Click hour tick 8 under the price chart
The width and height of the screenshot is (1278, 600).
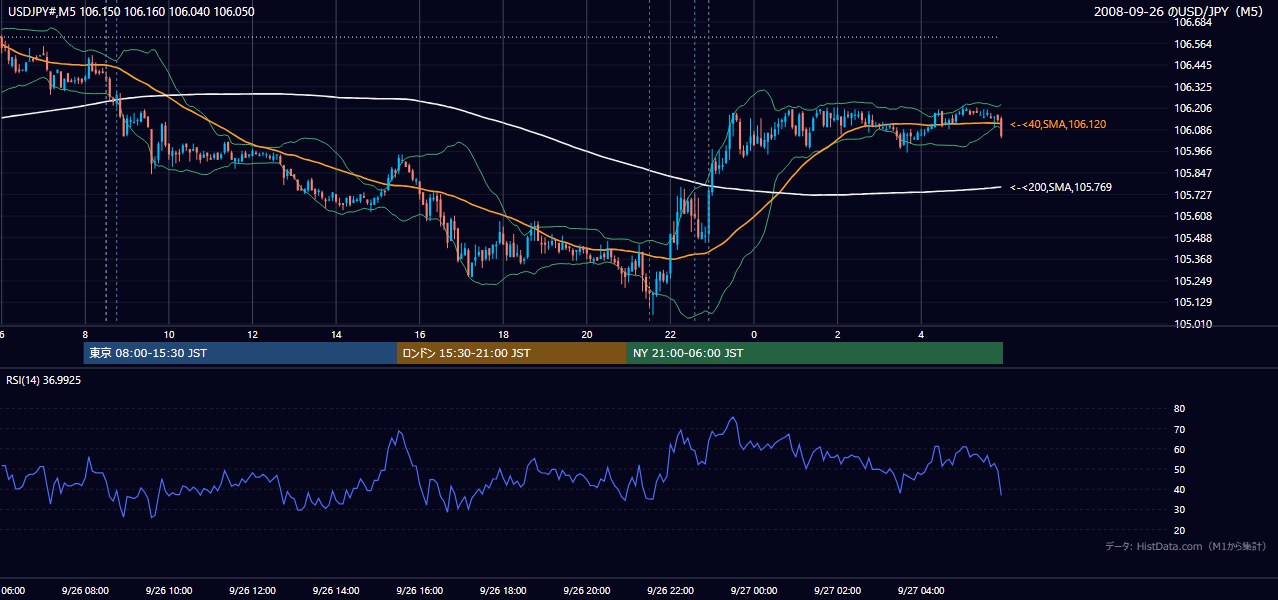85,335
